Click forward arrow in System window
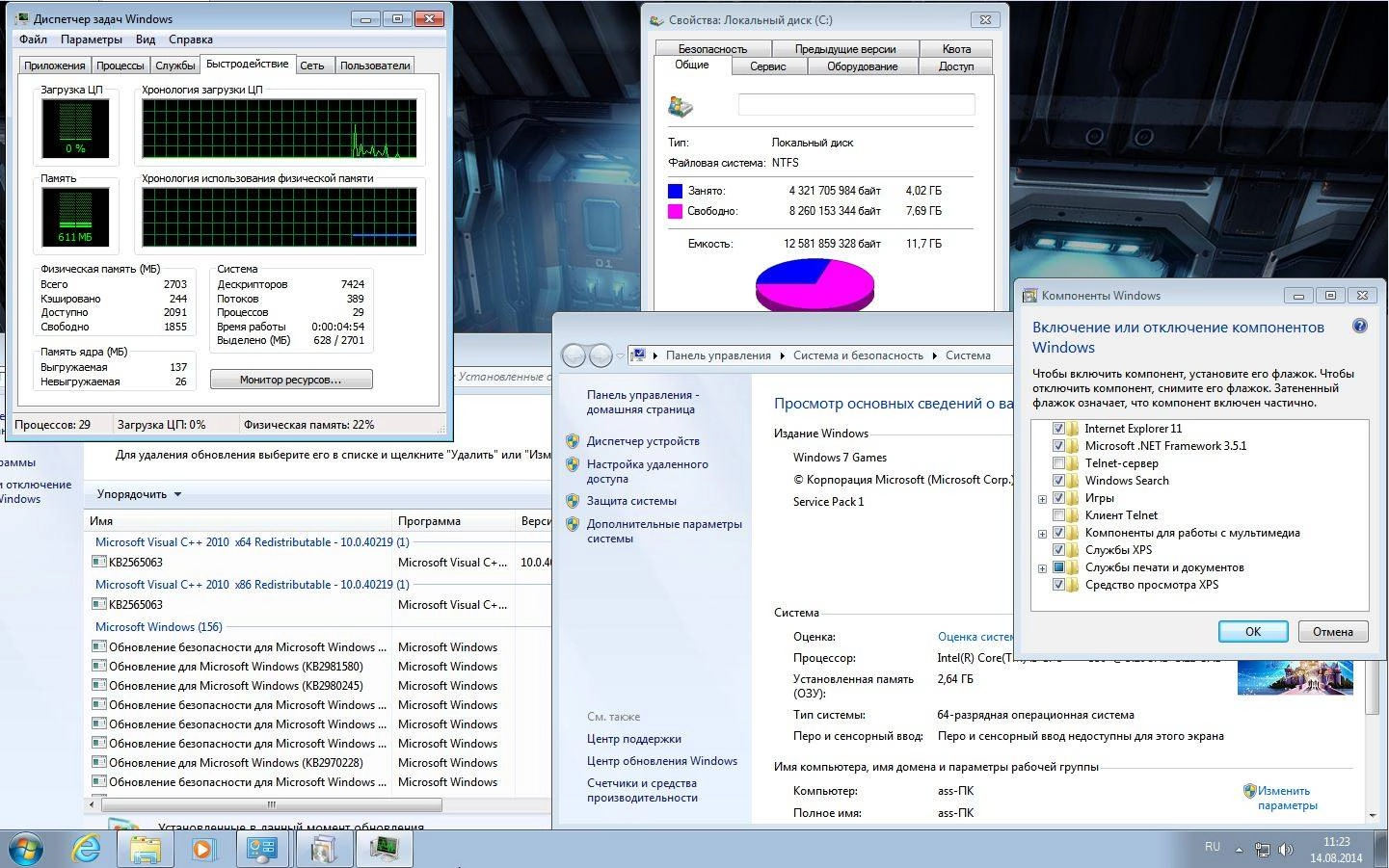This screenshot has height=868, width=1389. pyautogui.click(x=601, y=355)
